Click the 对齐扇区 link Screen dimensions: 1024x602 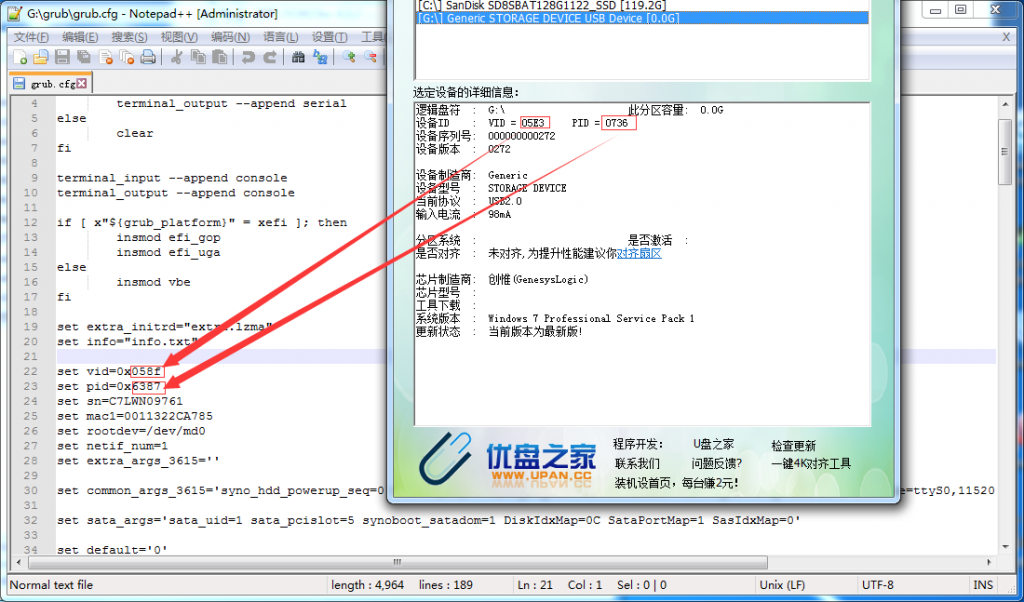point(639,253)
